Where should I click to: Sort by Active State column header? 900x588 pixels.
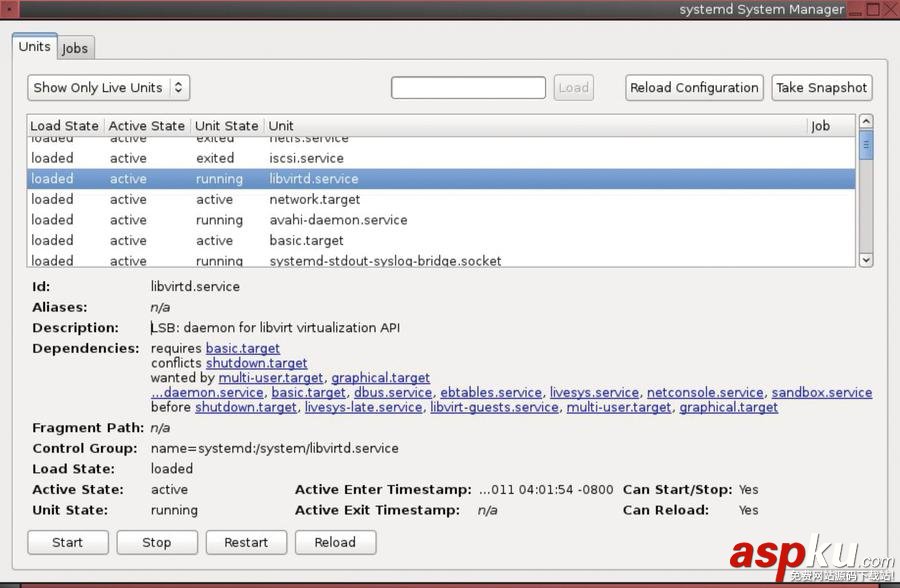147,126
